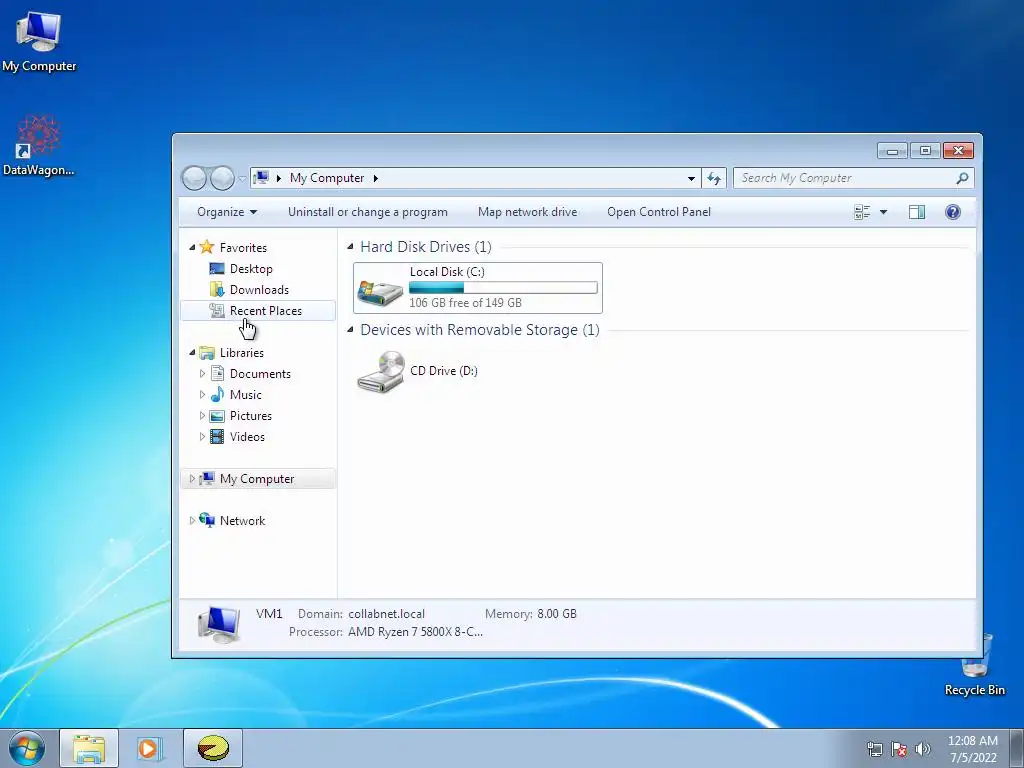The image size is (1024, 768).
Task: Collapse Devices with Removable Storage group
Action: (350, 329)
